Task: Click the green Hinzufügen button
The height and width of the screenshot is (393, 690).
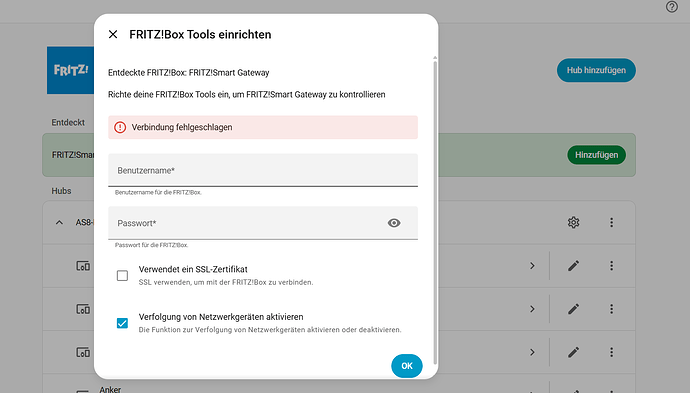Action: [596, 155]
